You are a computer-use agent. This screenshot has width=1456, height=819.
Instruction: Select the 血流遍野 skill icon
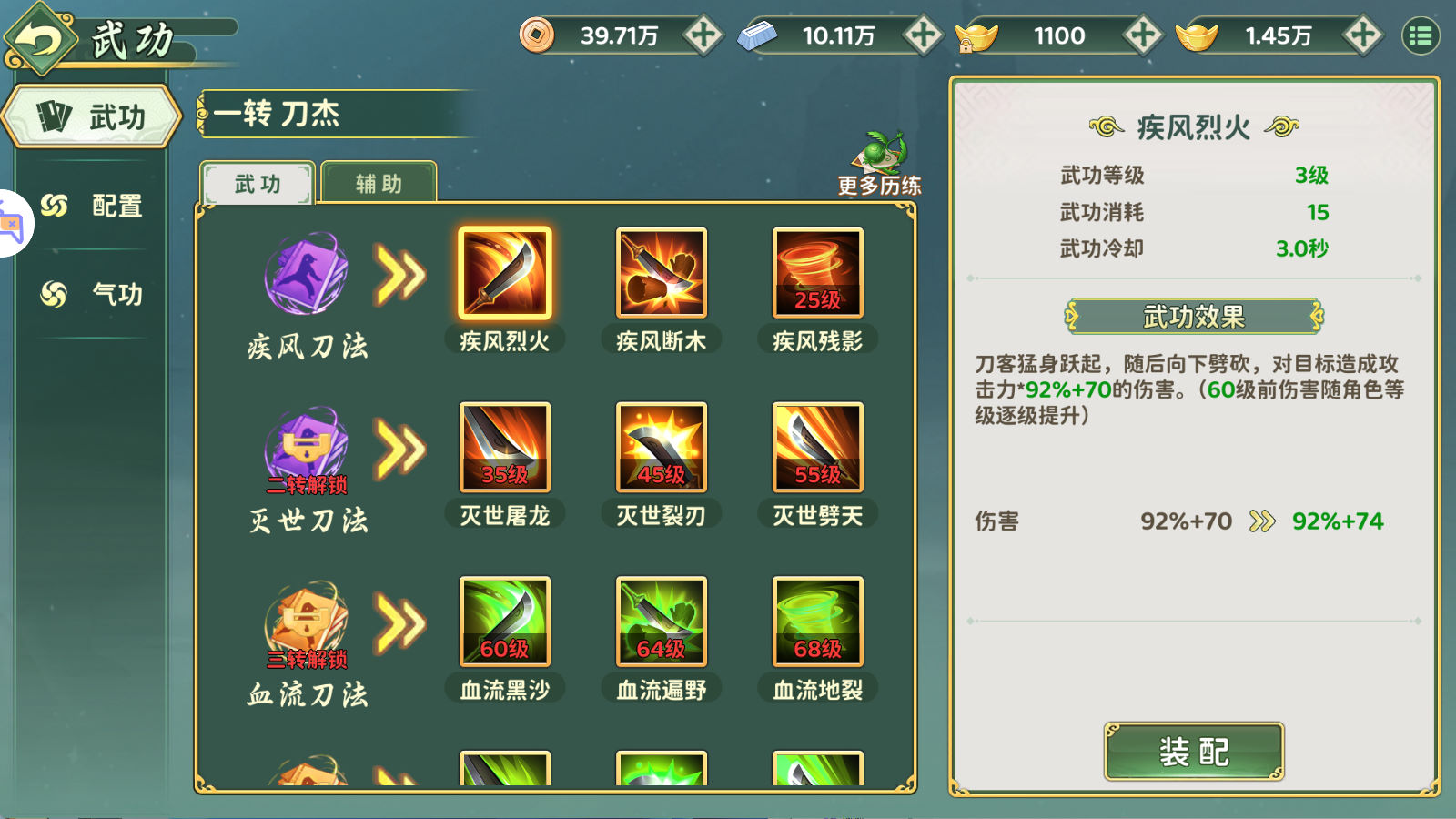tap(662, 622)
